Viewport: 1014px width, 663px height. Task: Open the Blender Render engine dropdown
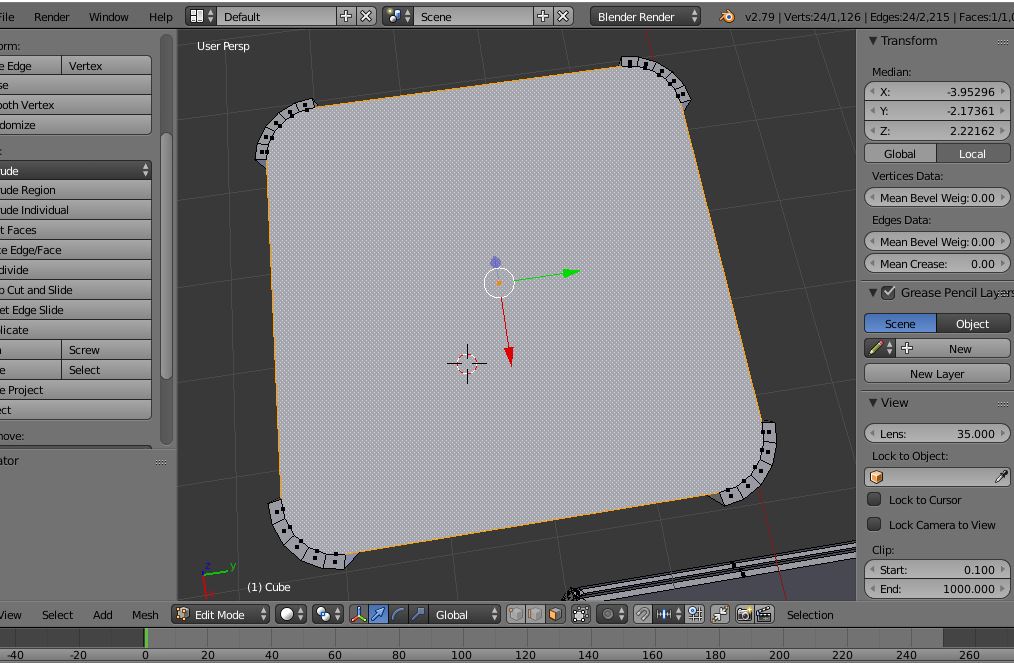tap(645, 16)
